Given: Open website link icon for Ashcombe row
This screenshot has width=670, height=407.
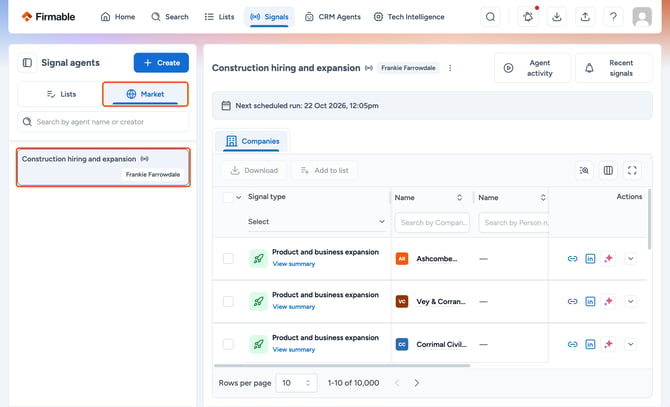Looking at the screenshot, I should click(572, 259).
